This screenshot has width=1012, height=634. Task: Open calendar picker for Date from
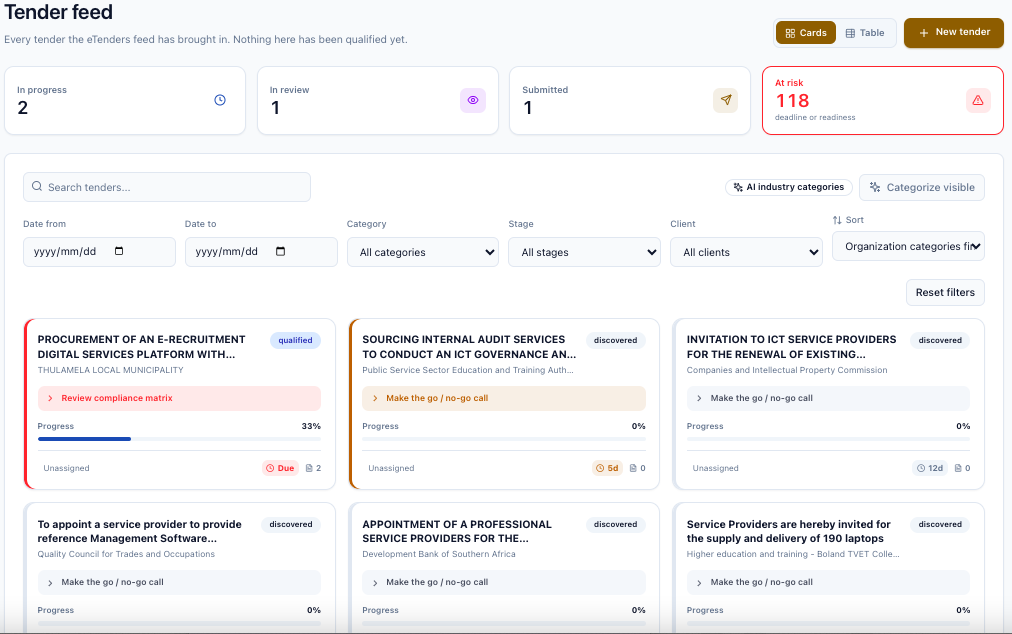click(119, 251)
